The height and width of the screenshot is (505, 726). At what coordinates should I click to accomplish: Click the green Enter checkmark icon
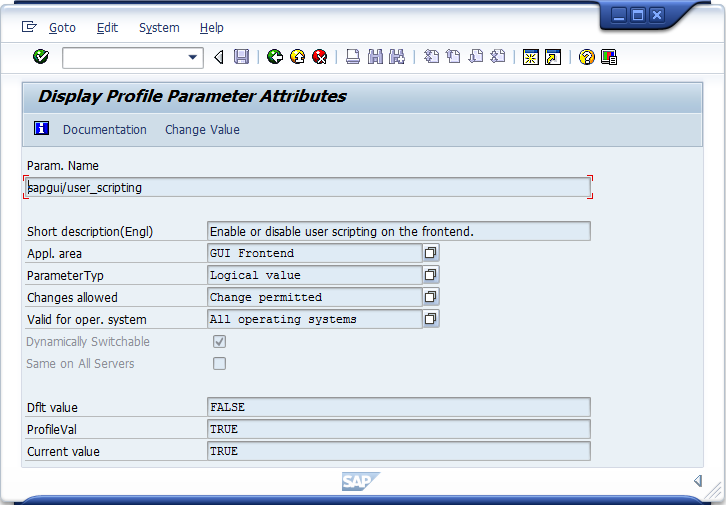tap(41, 57)
